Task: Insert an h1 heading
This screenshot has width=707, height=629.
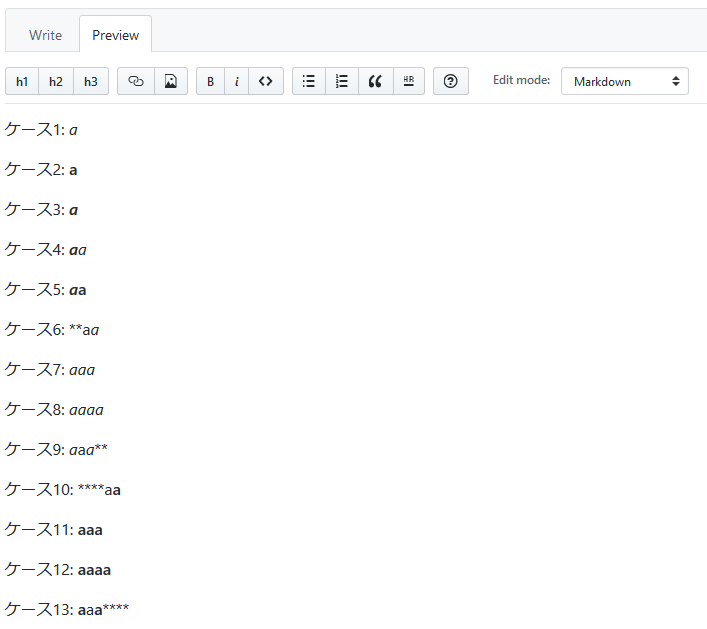Action: pos(22,81)
